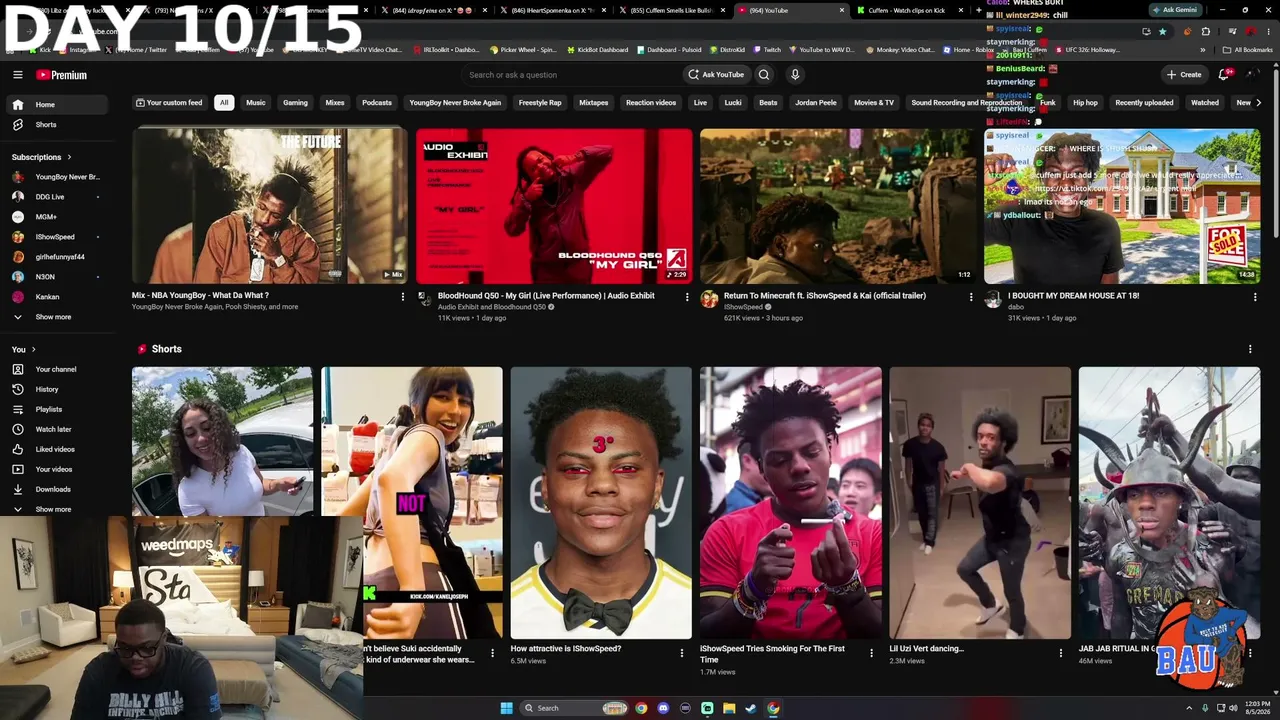Click the Ask YouTube button
The image size is (1280, 720).
[x=716, y=75]
